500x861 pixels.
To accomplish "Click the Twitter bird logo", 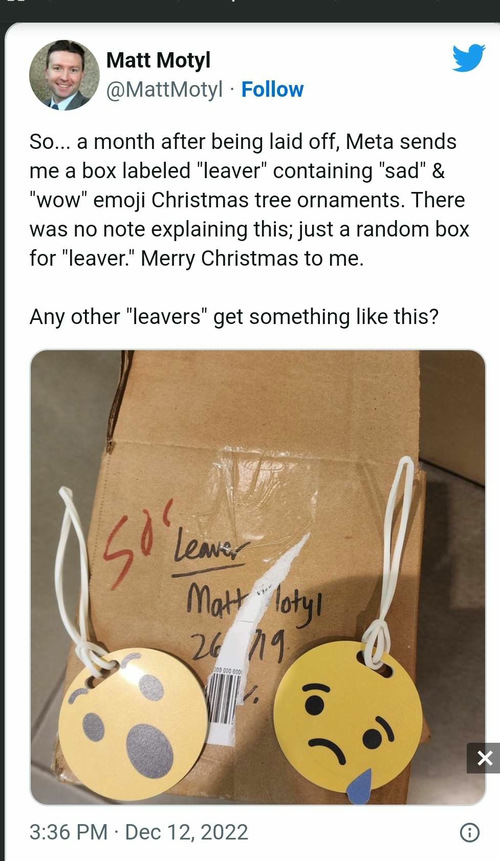I will click(468, 58).
